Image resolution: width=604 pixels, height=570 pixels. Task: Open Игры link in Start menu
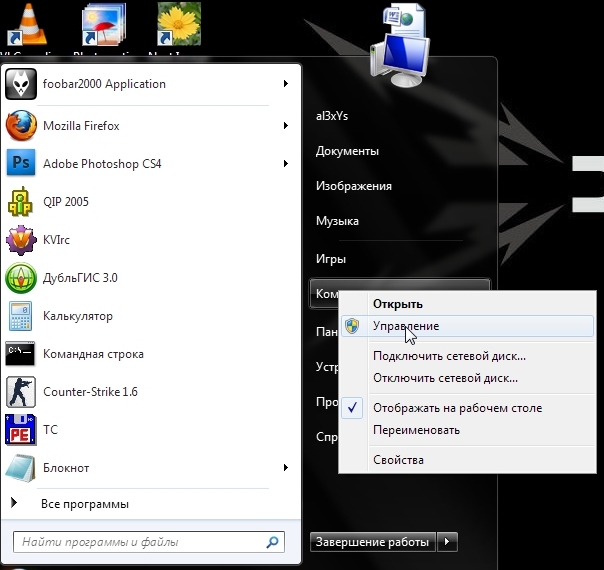(x=331, y=259)
